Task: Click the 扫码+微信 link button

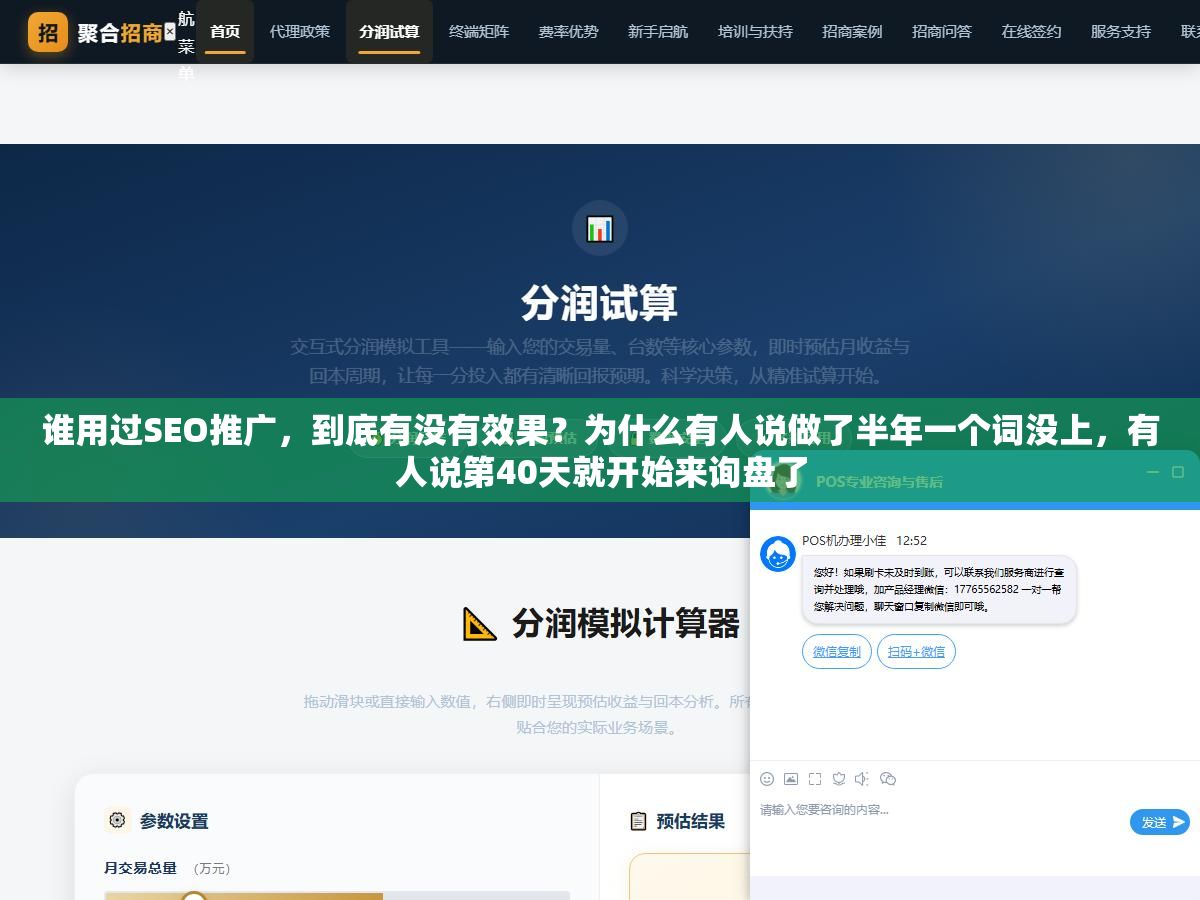Action: tap(916, 651)
